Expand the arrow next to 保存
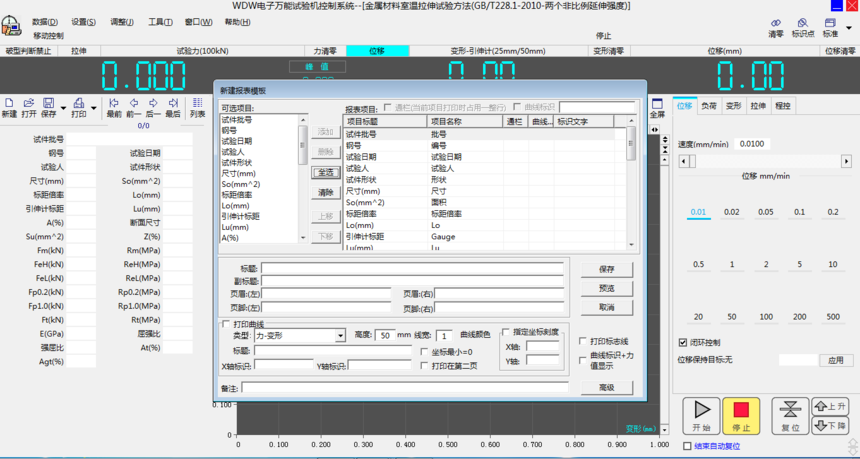 pos(63,107)
